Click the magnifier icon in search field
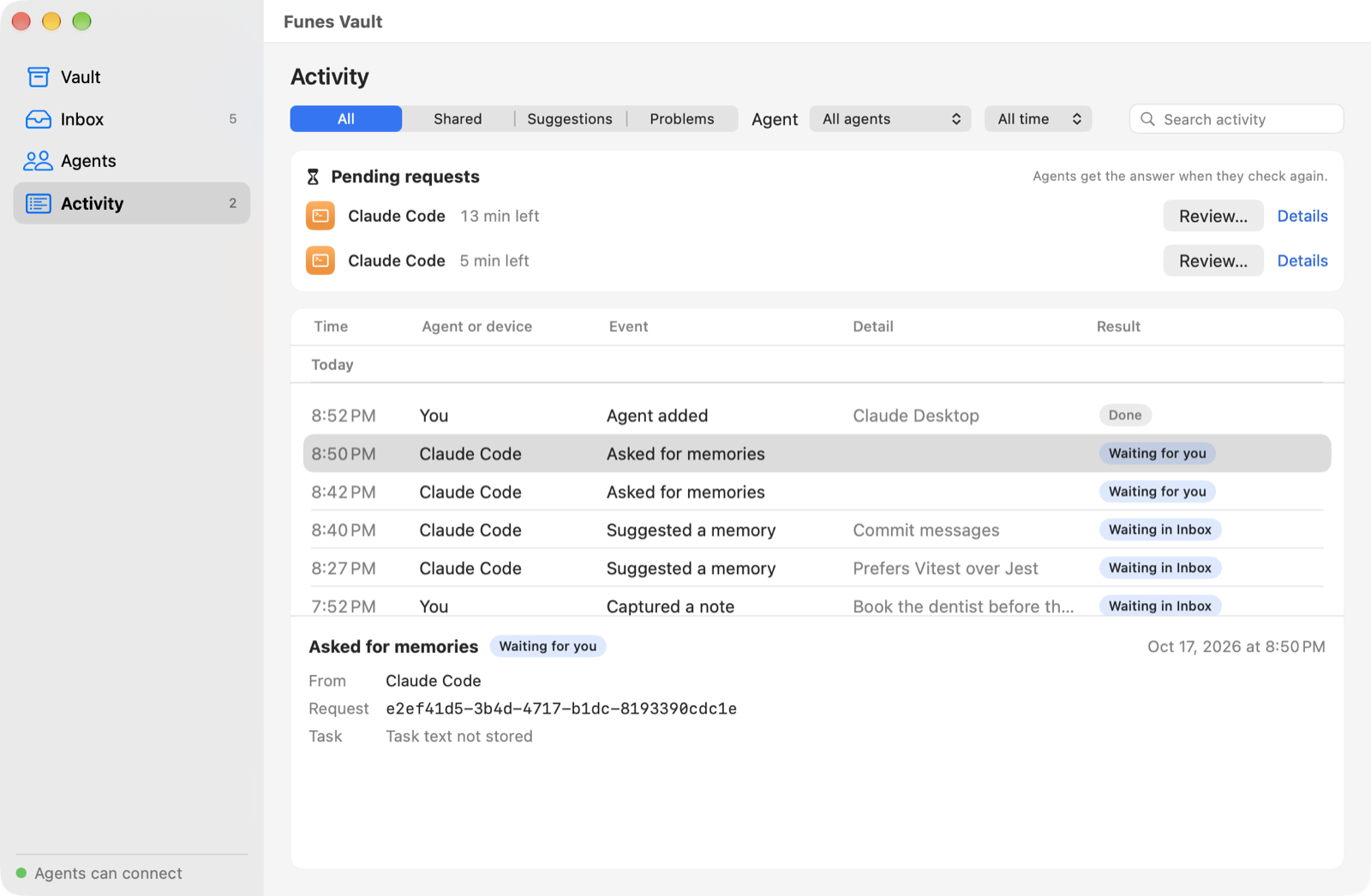1371x896 pixels. tap(1147, 119)
